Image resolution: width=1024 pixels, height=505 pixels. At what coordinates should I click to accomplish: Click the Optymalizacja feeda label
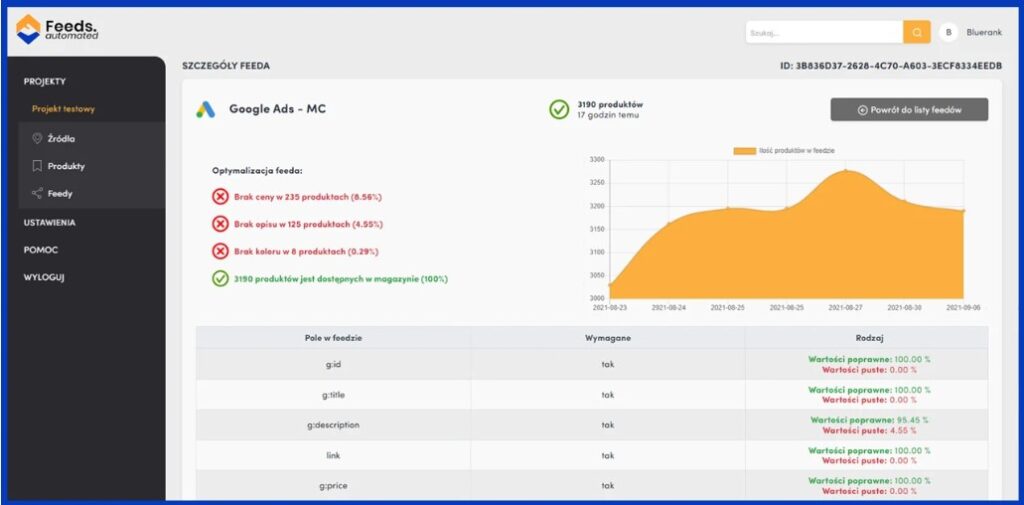point(257,171)
